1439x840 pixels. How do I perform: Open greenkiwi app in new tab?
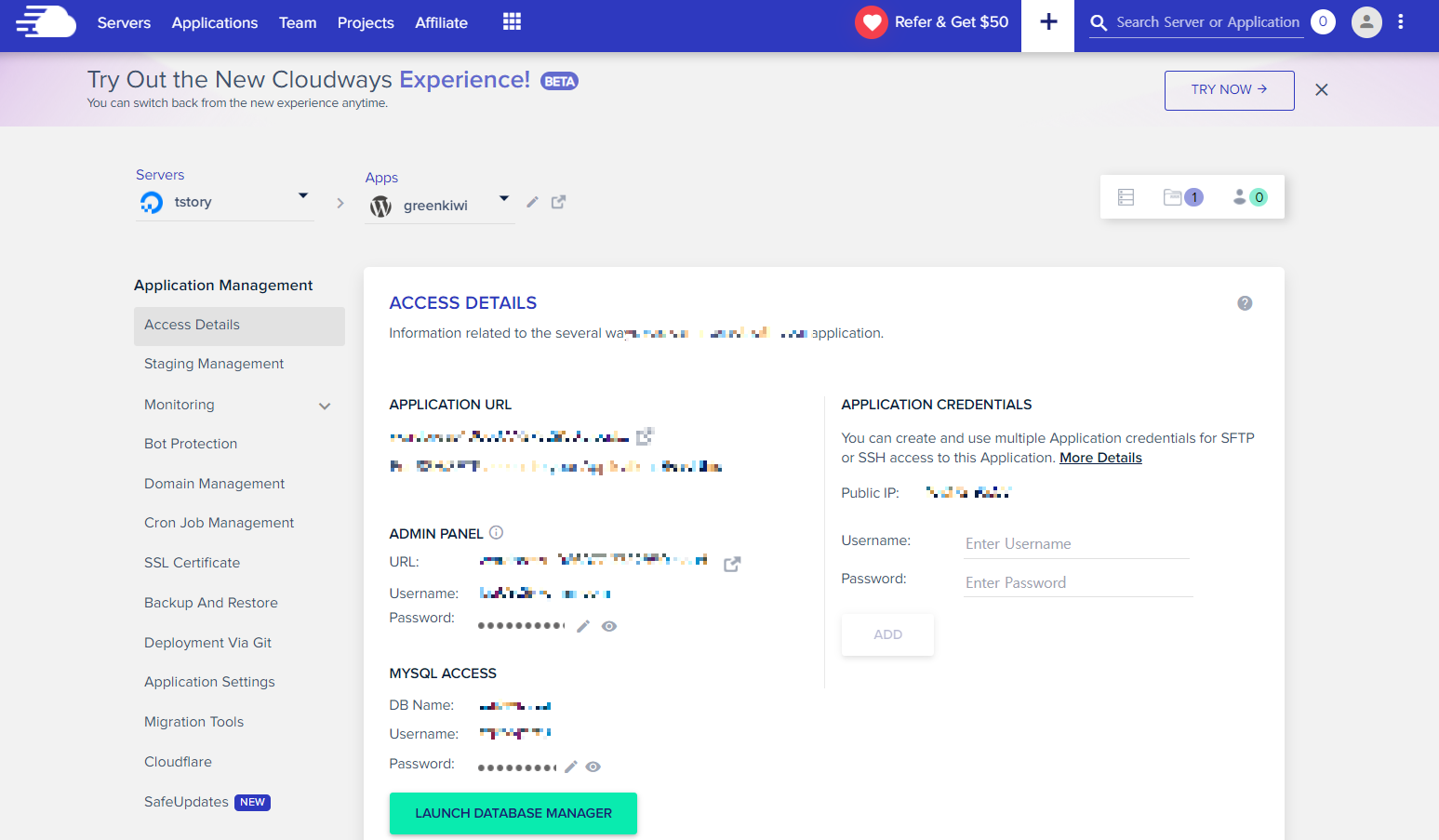[x=558, y=202]
